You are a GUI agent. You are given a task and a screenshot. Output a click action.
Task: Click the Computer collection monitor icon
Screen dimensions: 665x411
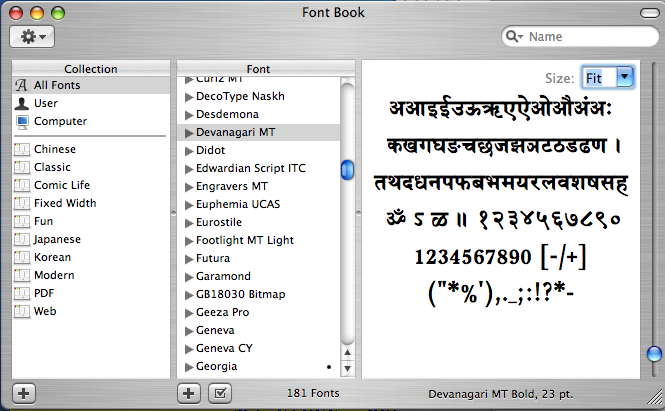point(22,122)
